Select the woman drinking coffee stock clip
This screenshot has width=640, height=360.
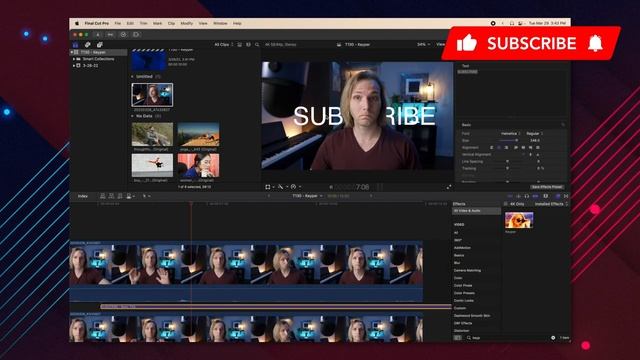pyautogui.click(x=198, y=165)
